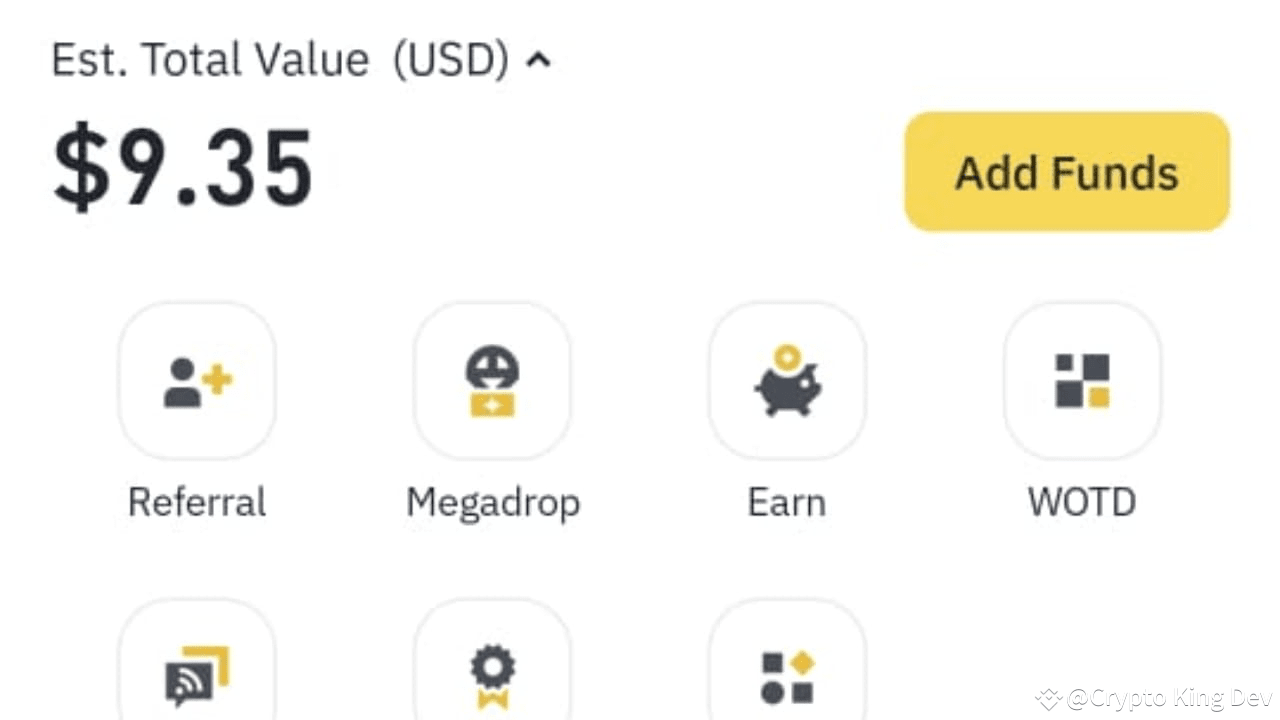The image size is (1280, 720).
Task: Select the WOTD text label
Action: [1082, 502]
